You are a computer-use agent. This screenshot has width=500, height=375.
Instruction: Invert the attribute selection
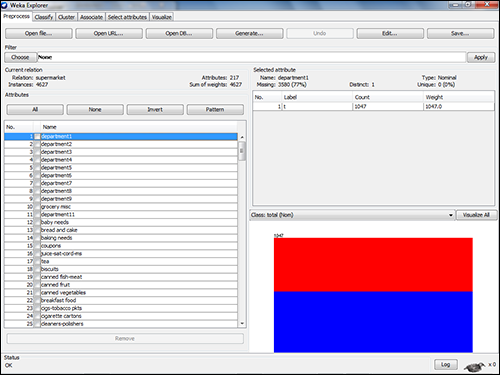pos(155,110)
